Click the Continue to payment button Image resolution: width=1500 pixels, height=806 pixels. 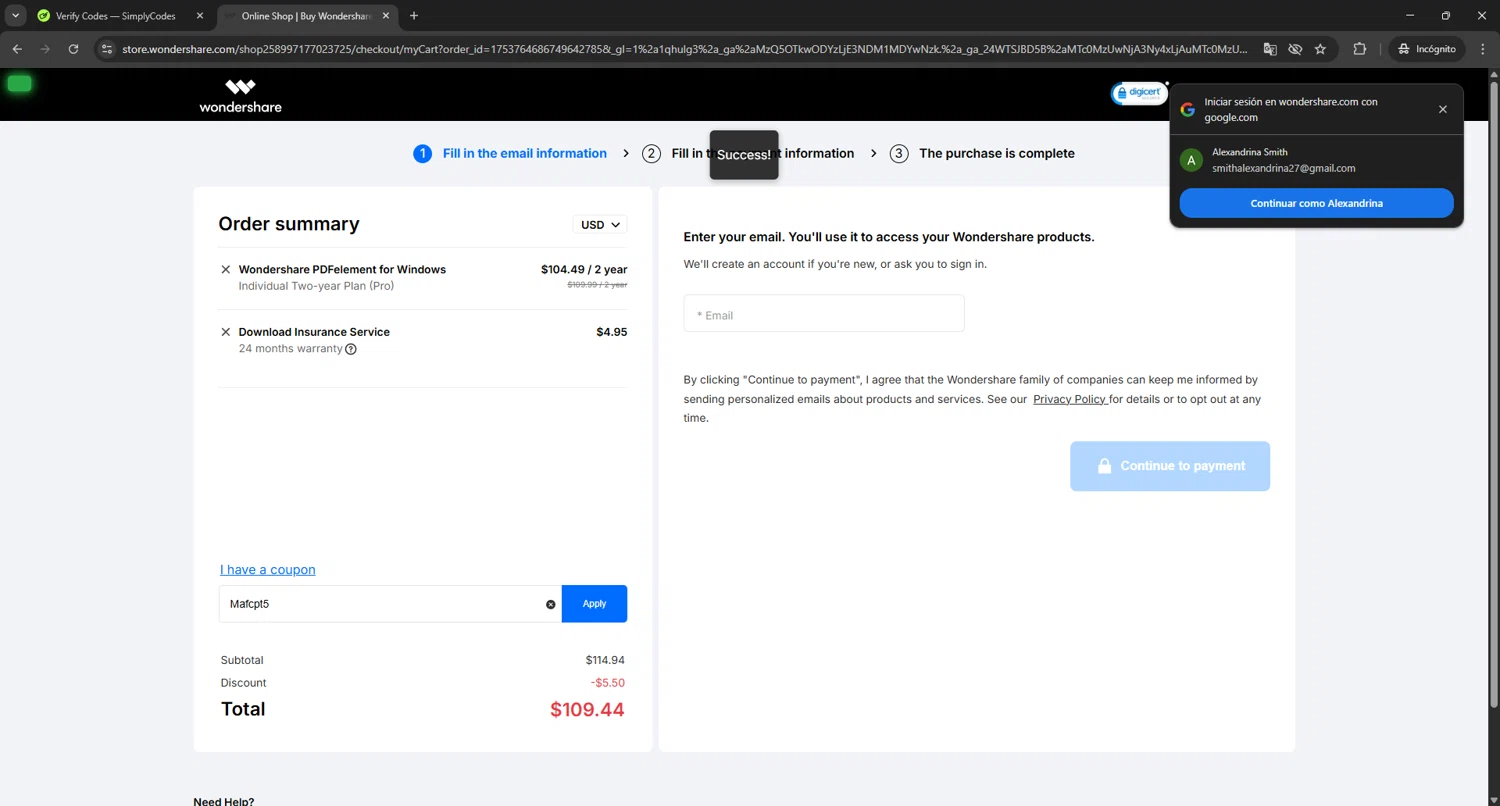[x=1170, y=466]
